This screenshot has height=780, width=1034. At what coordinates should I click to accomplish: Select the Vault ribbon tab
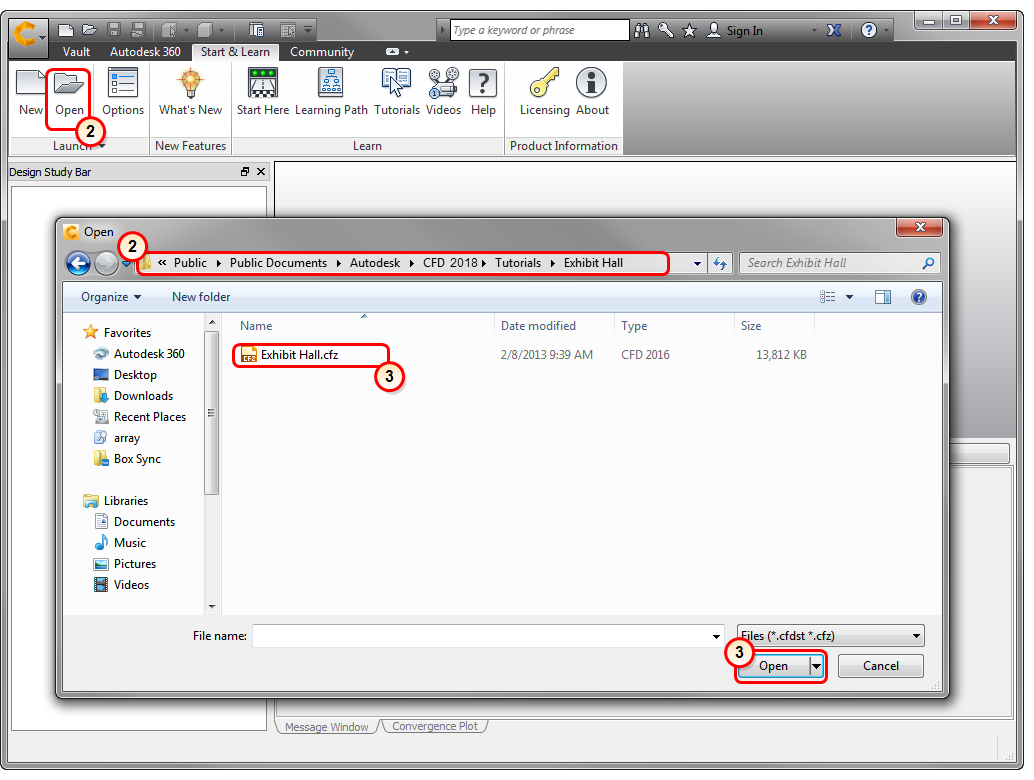pos(76,51)
